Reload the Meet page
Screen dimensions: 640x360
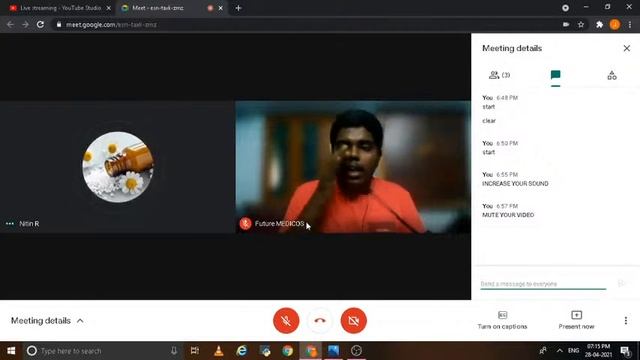40,24
